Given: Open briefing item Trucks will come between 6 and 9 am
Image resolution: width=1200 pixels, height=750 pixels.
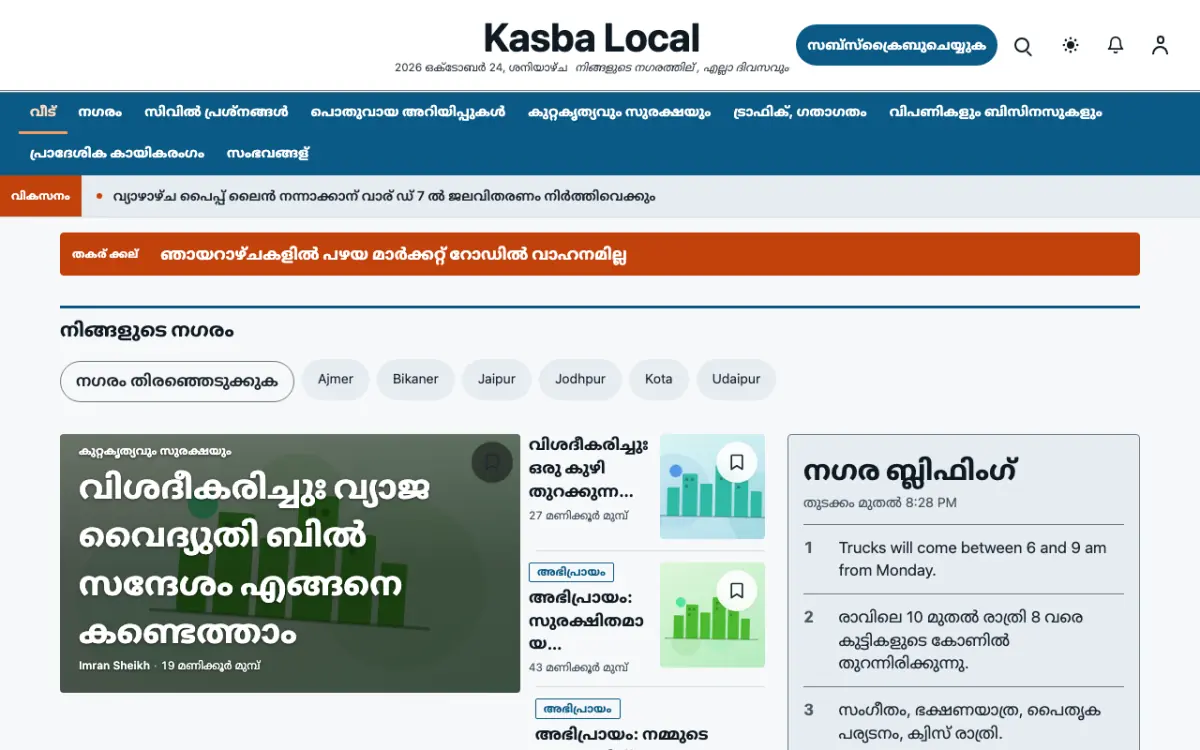Looking at the screenshot, I should coord(963,559).
